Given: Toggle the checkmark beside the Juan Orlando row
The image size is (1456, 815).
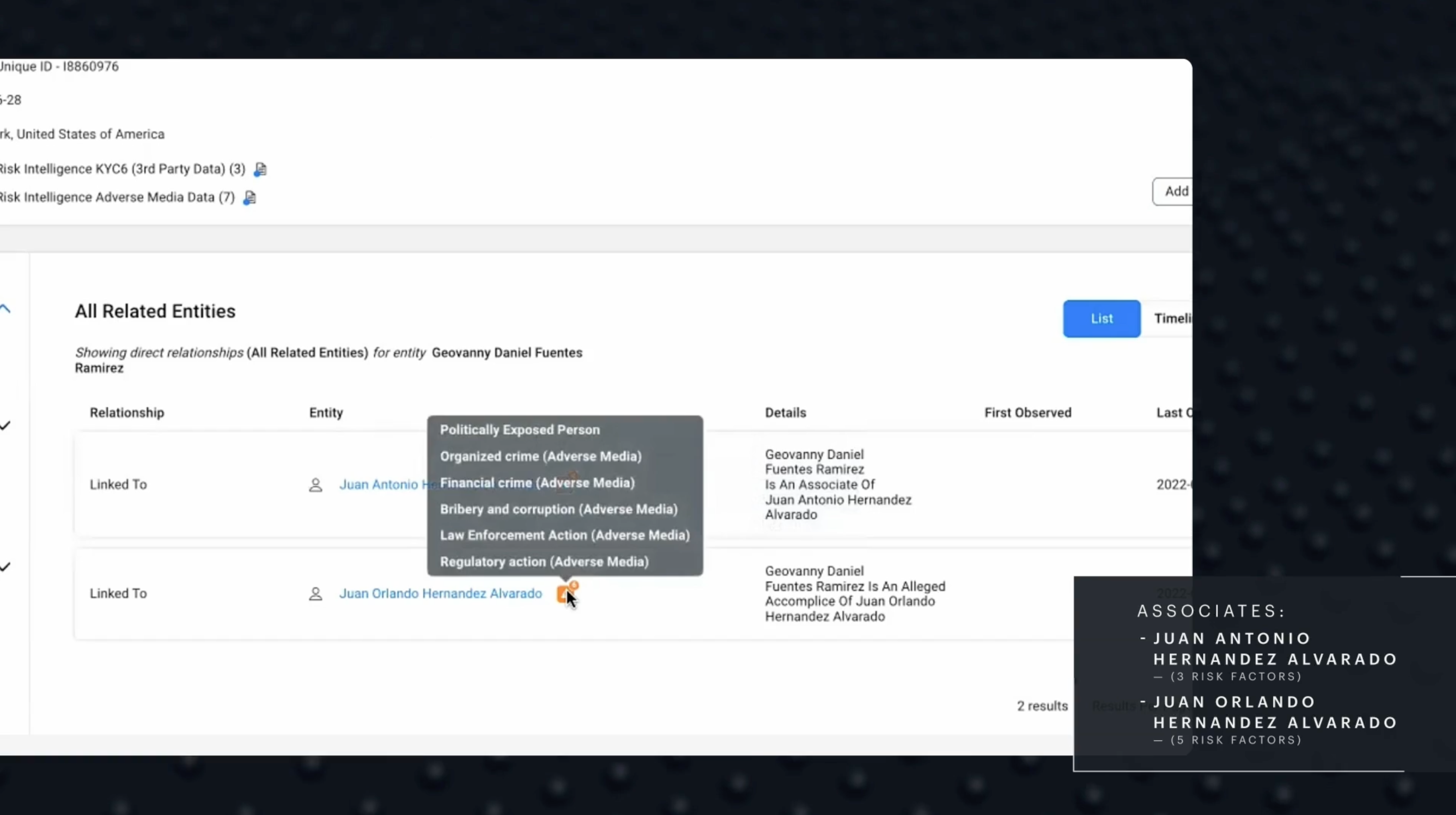Looking at the screenshot, I should point(6,567).
